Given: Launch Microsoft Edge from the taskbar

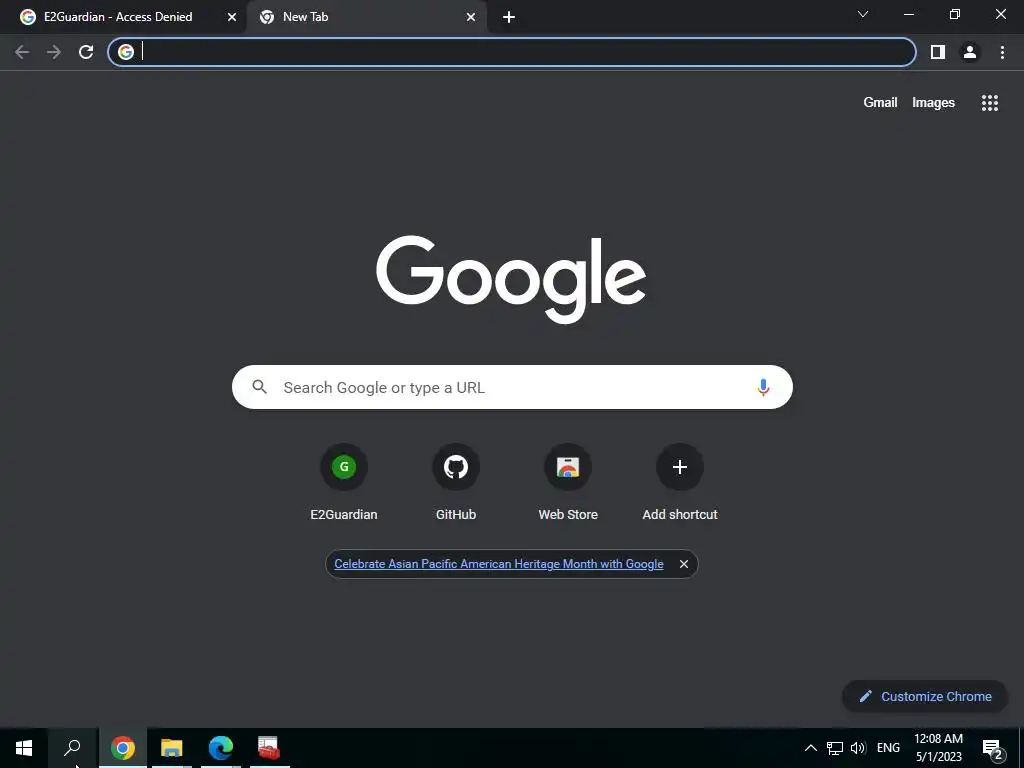Looking at the screenshot, I should (x=221, y=748).
